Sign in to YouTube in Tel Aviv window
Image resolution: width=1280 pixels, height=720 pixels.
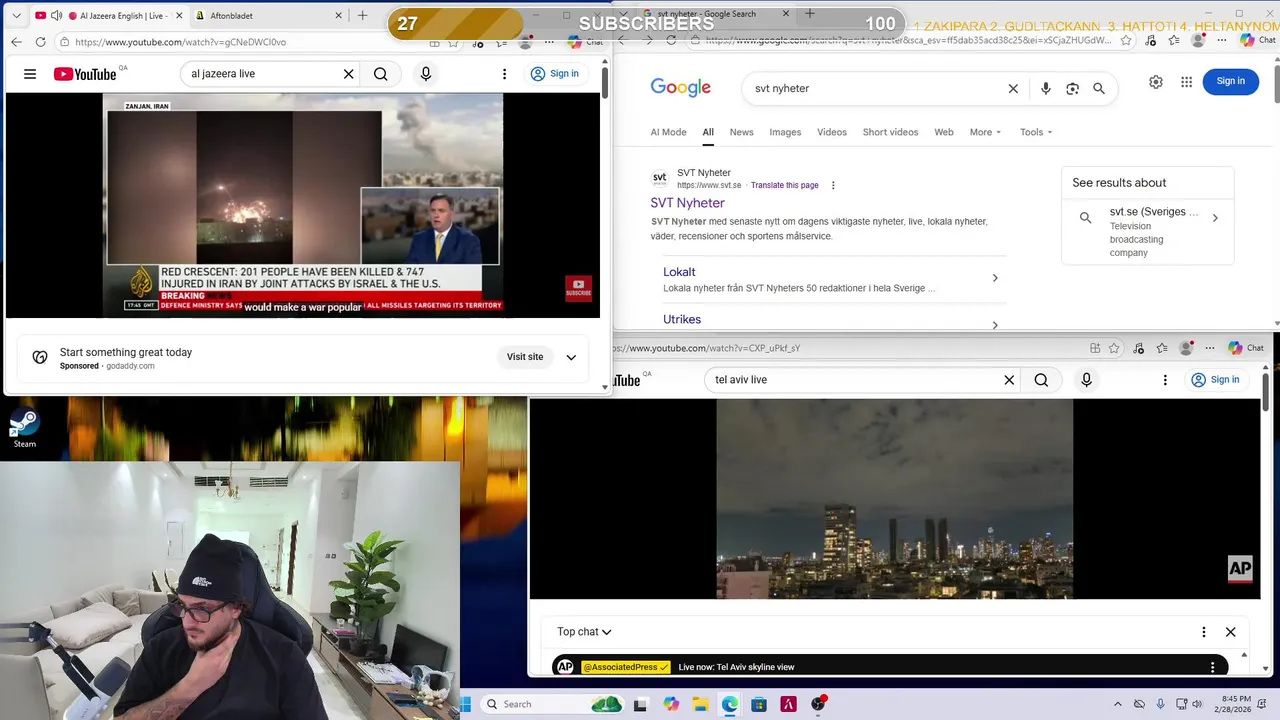click(1215, 380)
